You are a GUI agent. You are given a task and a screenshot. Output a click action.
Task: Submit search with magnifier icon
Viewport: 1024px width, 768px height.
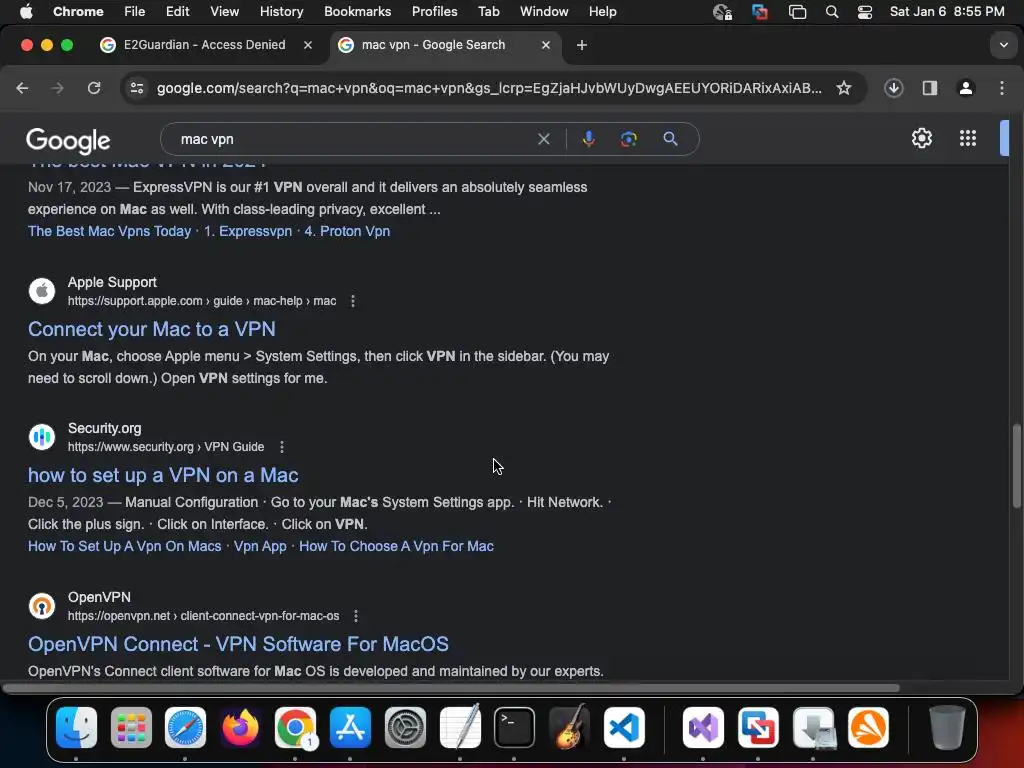click(x=670, y=138)
